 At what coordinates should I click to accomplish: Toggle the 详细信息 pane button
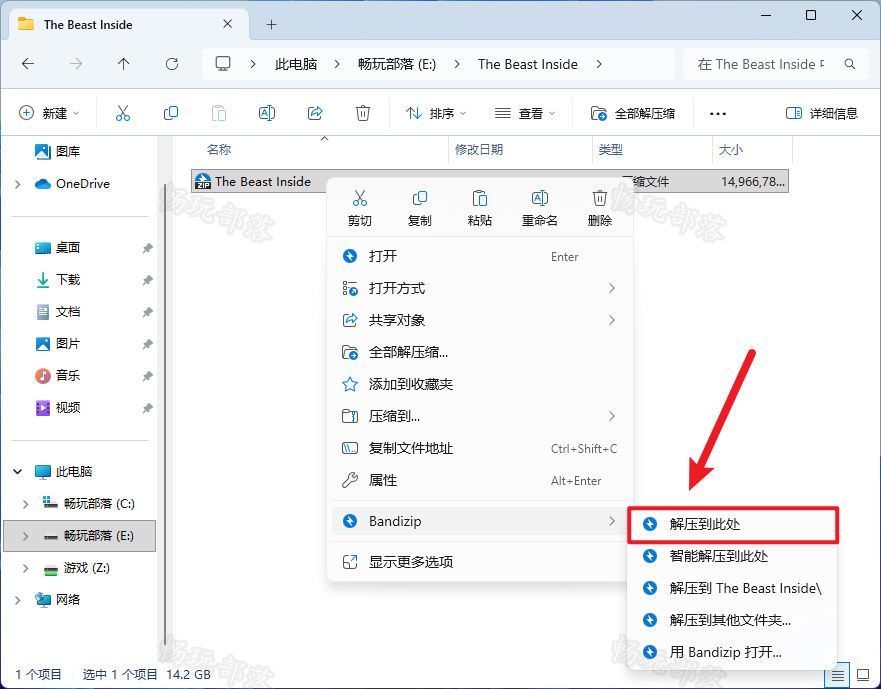[x=821, y=114]
